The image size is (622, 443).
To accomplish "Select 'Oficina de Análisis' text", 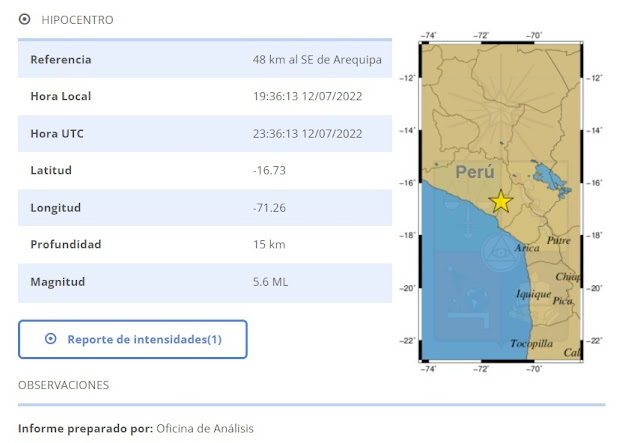I will point(205,429).
